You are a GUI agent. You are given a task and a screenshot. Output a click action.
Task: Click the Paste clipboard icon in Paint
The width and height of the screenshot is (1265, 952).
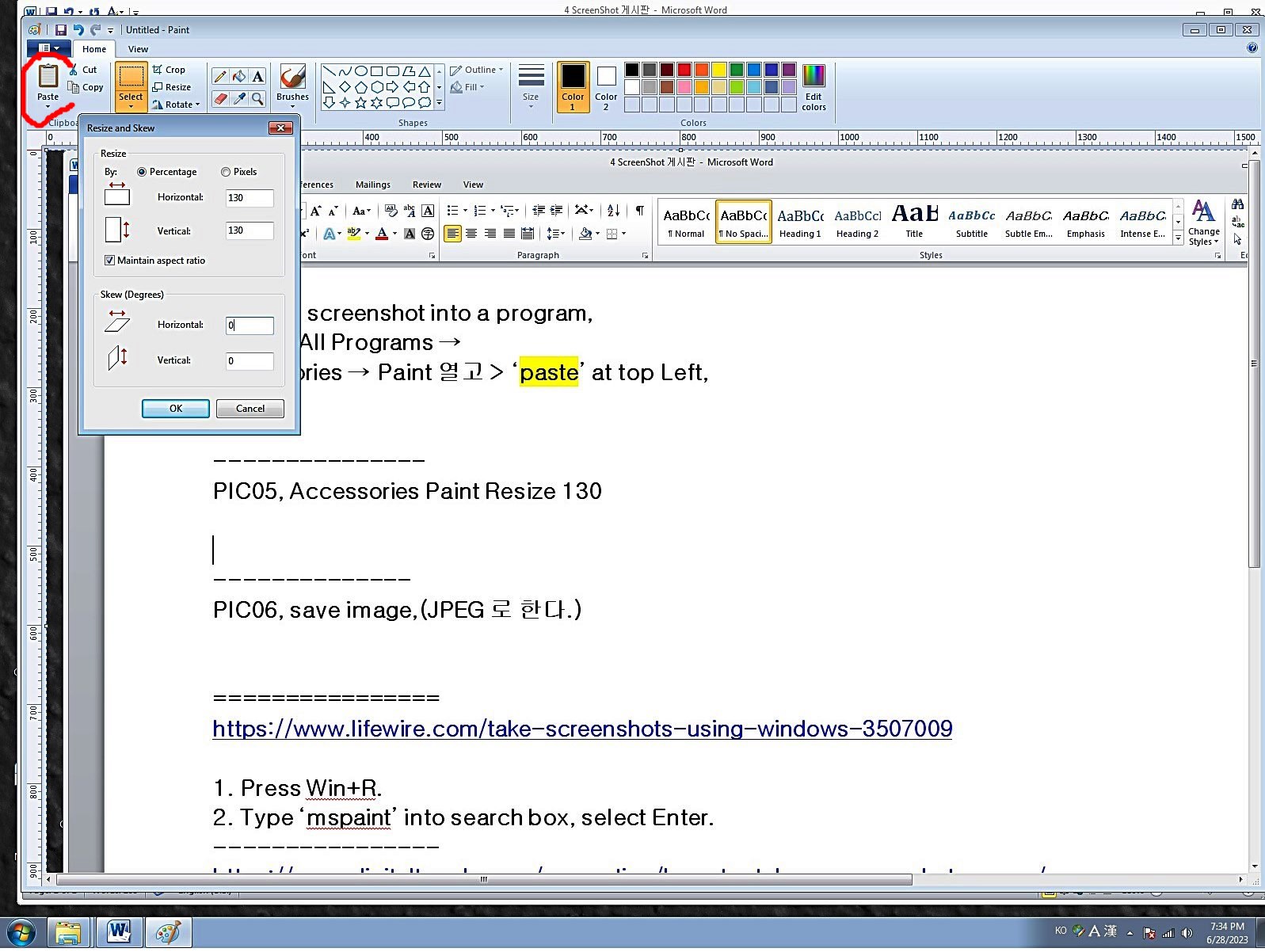click(48, 76)
